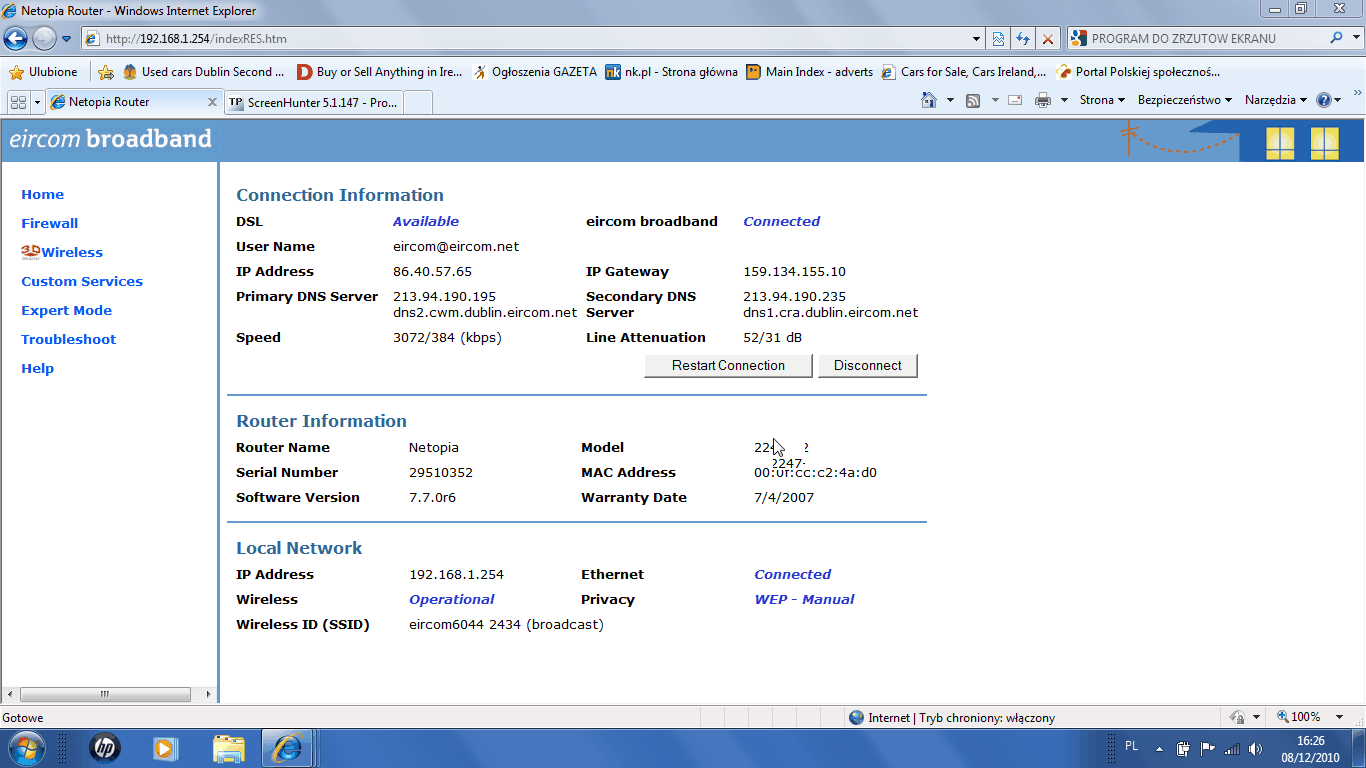Image resolution: width=1366 pixels, height=768 pixels.
Task: Click the Internet Explorer taskbar icon
Action: pos(288,748)
